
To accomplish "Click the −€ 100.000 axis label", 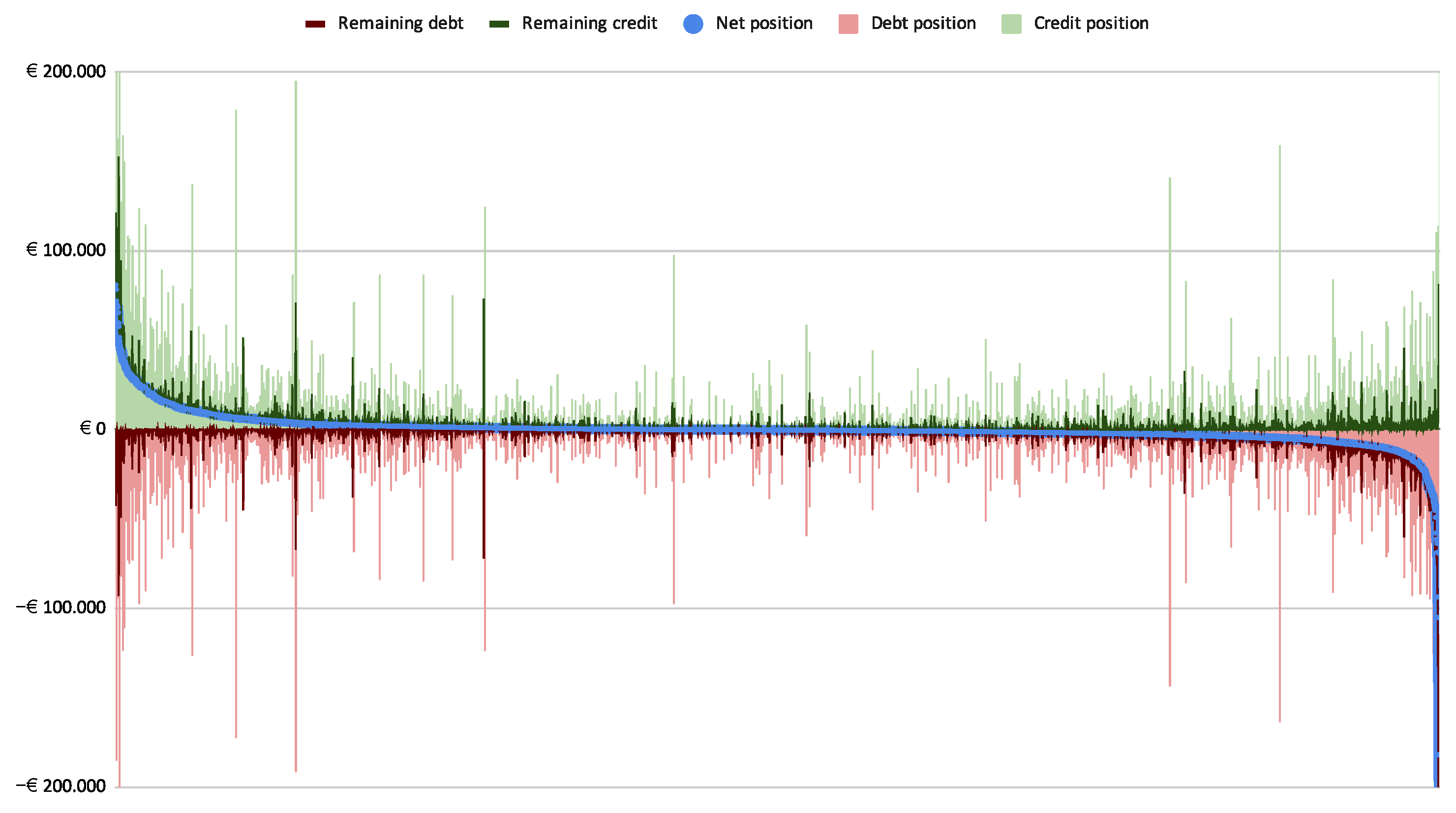I will pyautogui.click(x=61, y=608).
